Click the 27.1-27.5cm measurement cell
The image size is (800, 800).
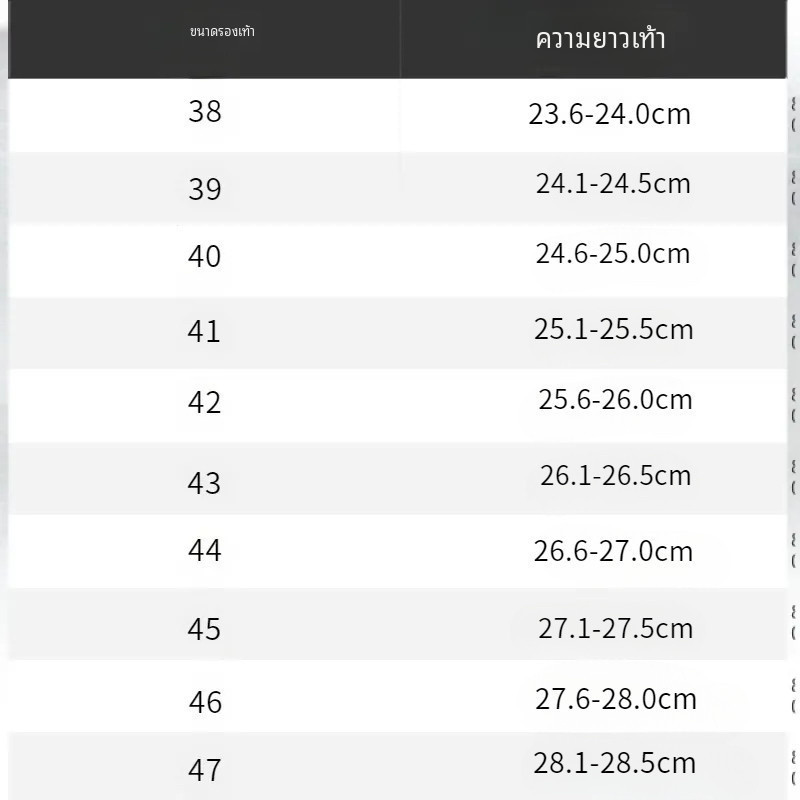615,628
